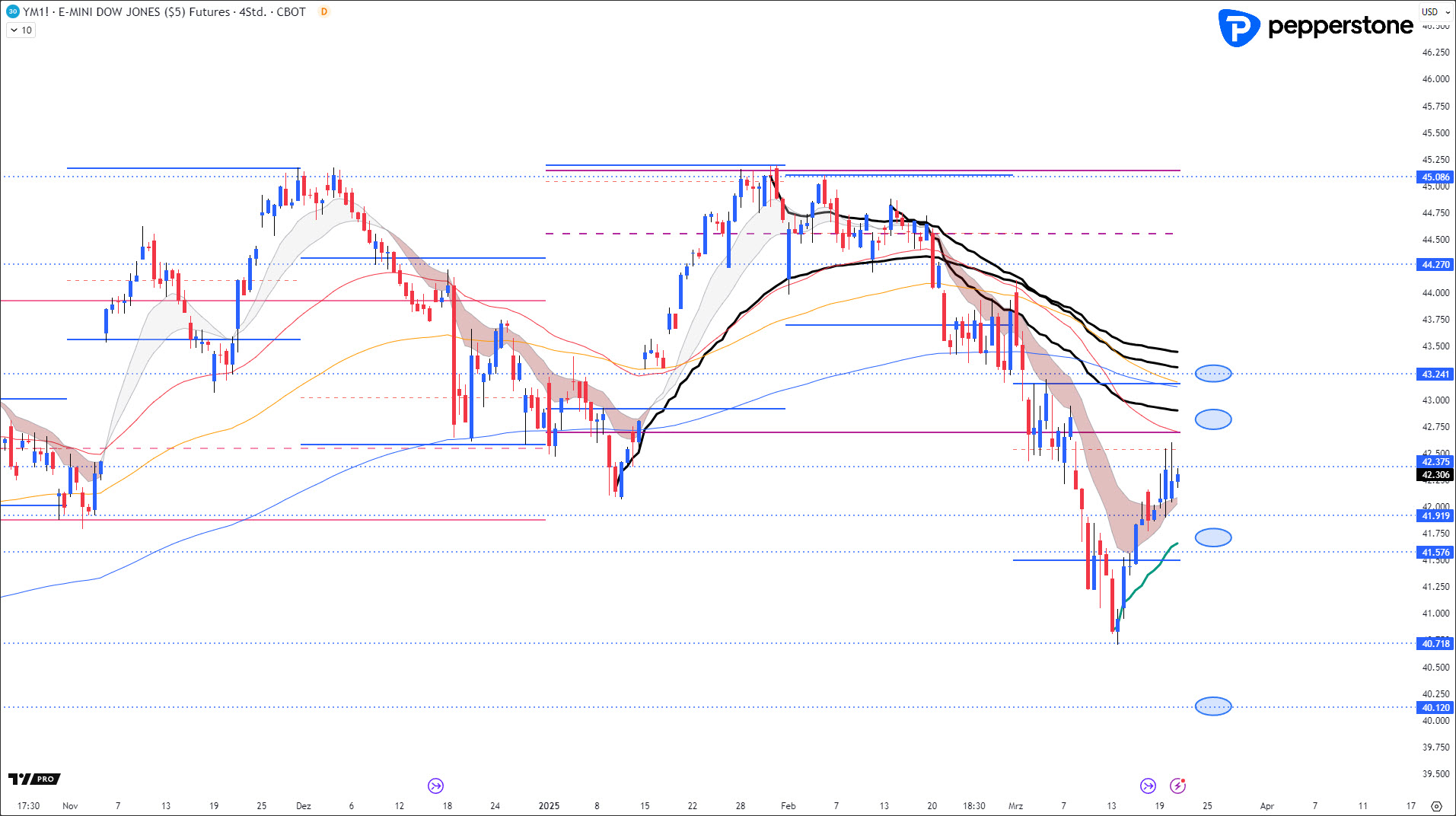1456x816 pixels.
Task: Click the 40.718 price level label
Action: coord(1435,644)
